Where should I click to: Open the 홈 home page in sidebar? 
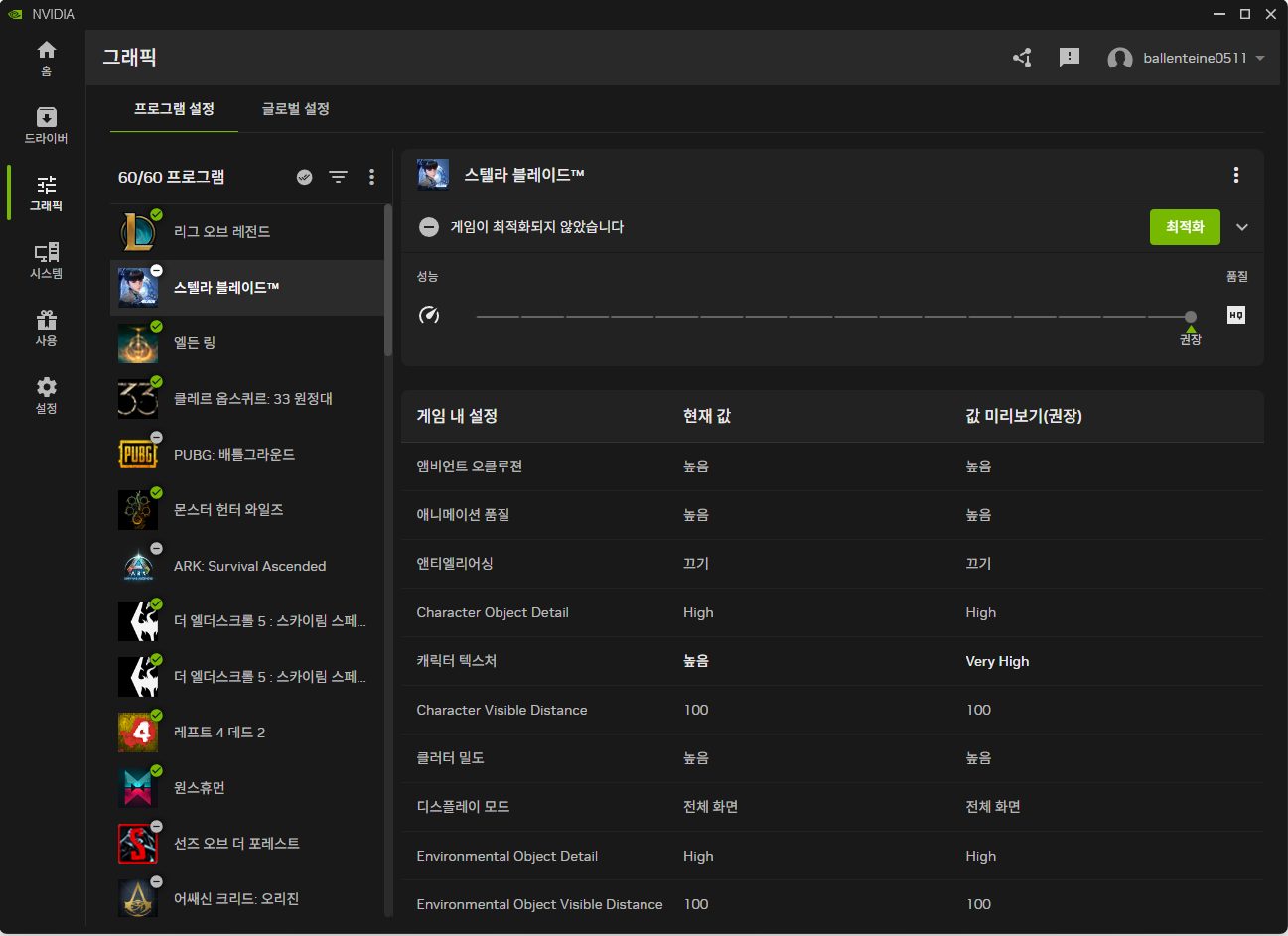tap(46, 58)
